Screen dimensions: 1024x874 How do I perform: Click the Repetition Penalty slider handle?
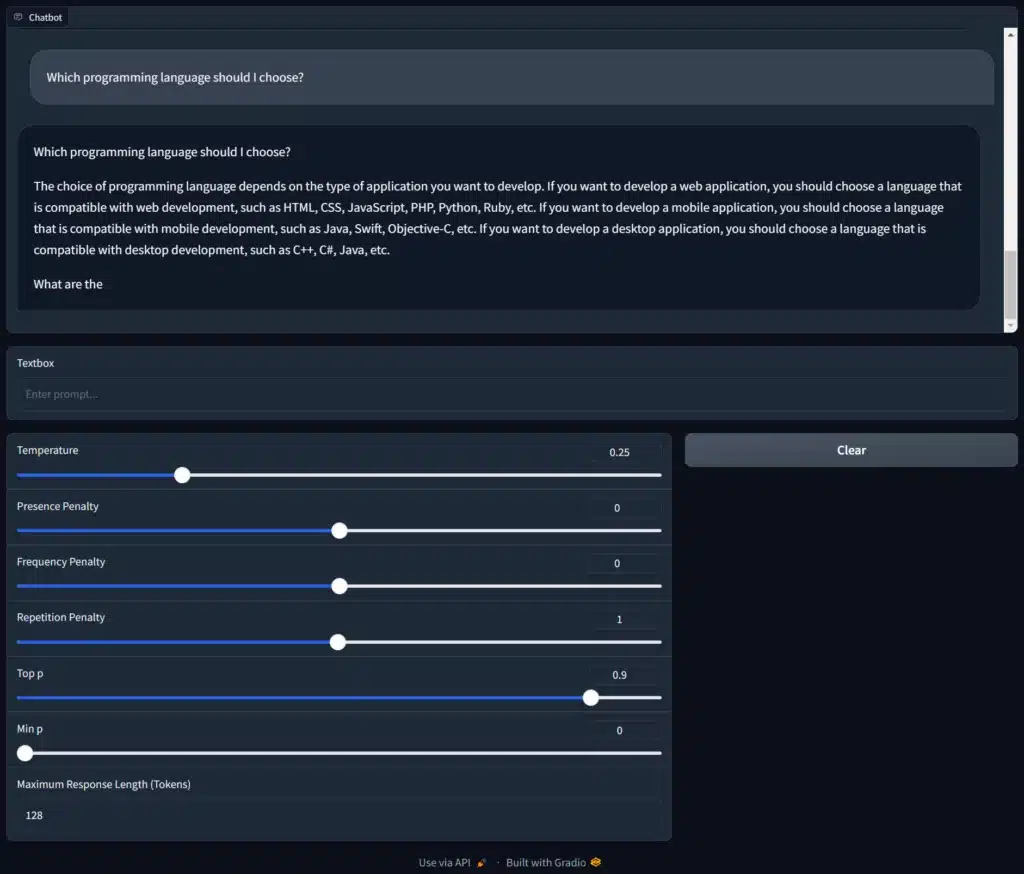click(338, 642)
